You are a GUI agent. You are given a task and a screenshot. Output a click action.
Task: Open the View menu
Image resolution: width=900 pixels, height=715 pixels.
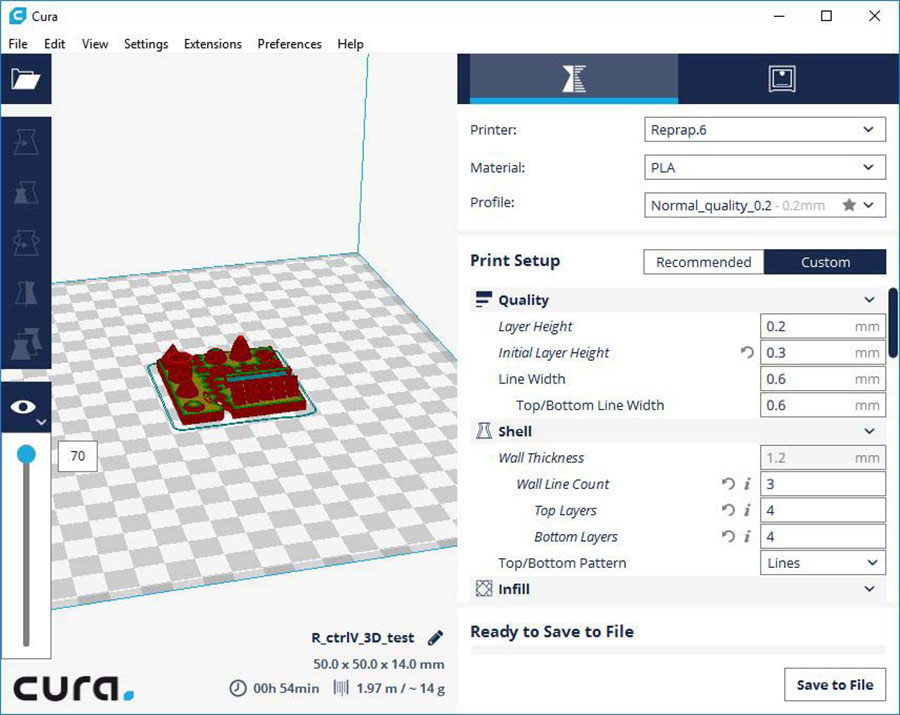pos(95,44)
